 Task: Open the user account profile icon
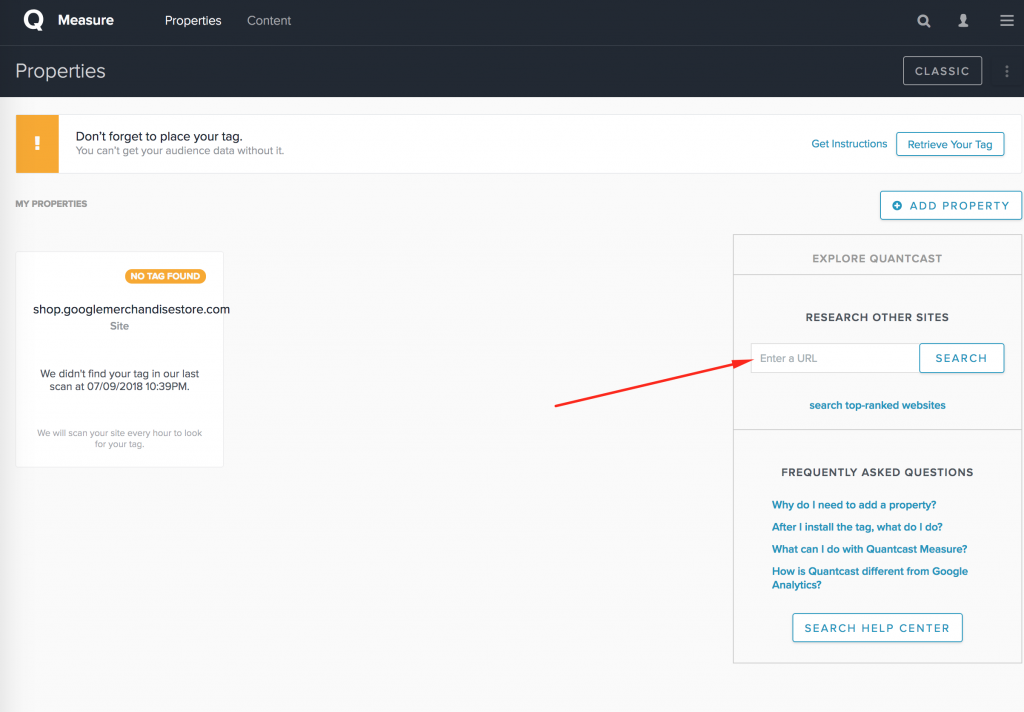click(964, 21)
